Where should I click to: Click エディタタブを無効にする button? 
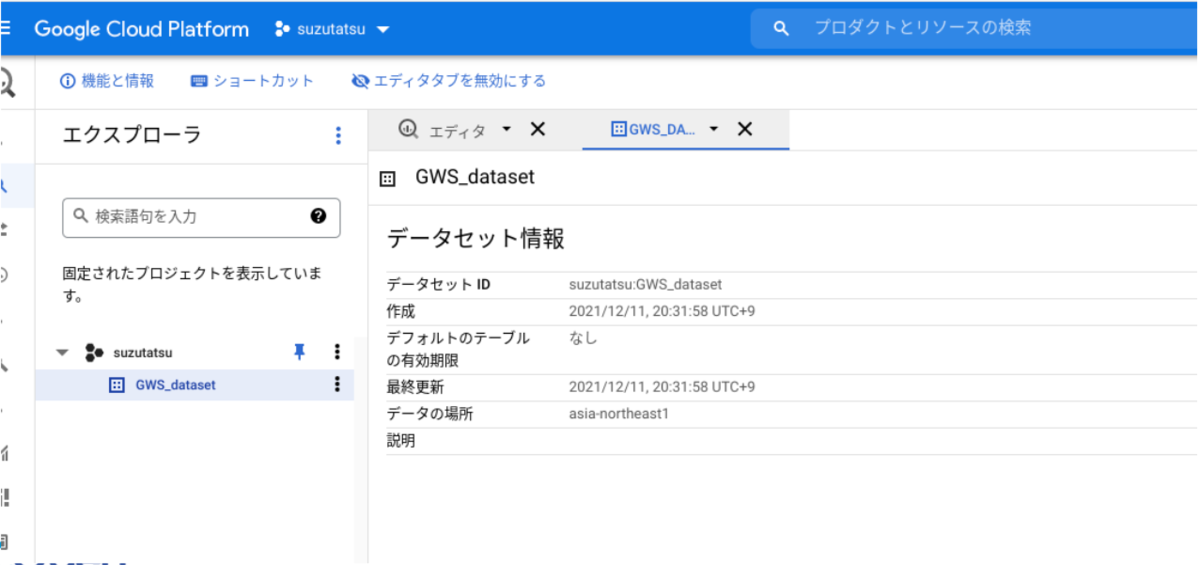pyautogui.click(x=449, y=81)
